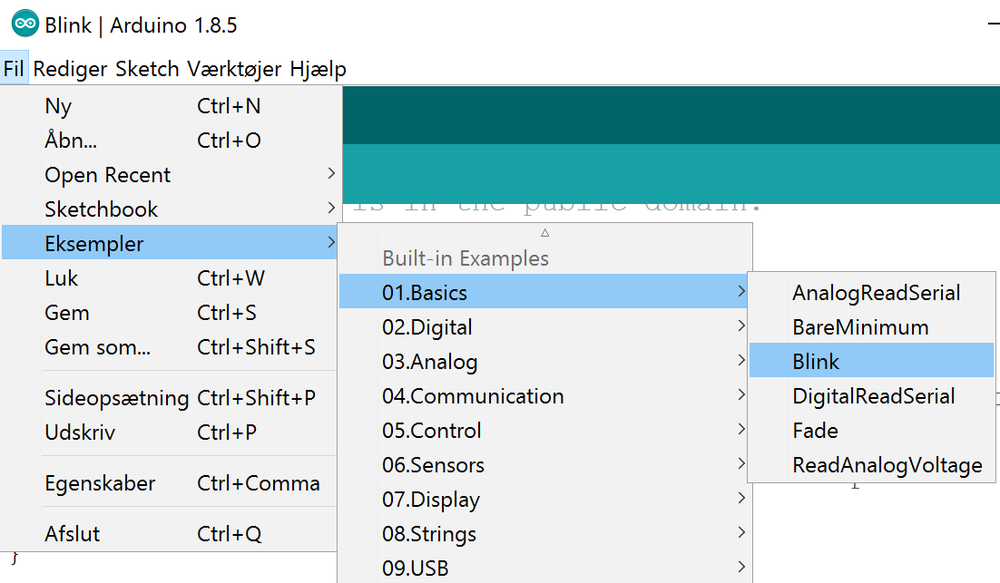Expand the 04.Communication examples submenu

(473, 397)
